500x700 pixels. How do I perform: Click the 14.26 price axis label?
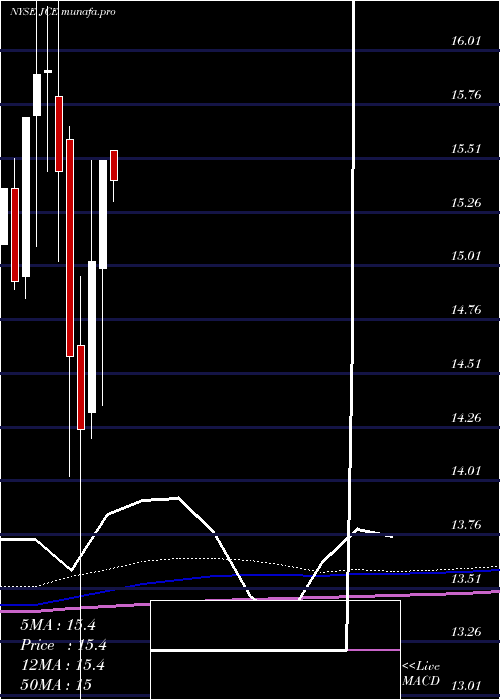coord(466,418)
